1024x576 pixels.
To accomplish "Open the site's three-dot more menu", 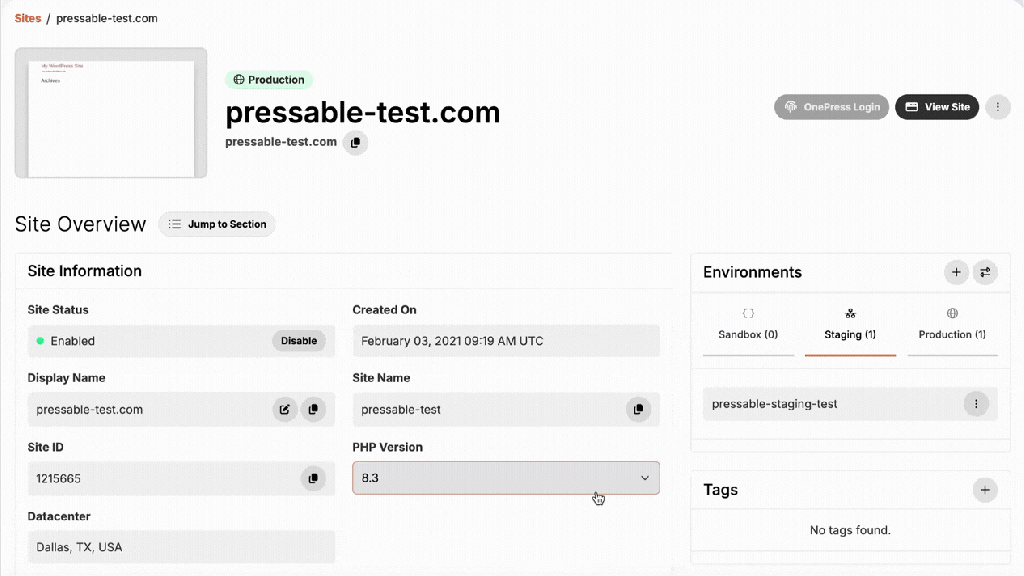I will 997,107.
